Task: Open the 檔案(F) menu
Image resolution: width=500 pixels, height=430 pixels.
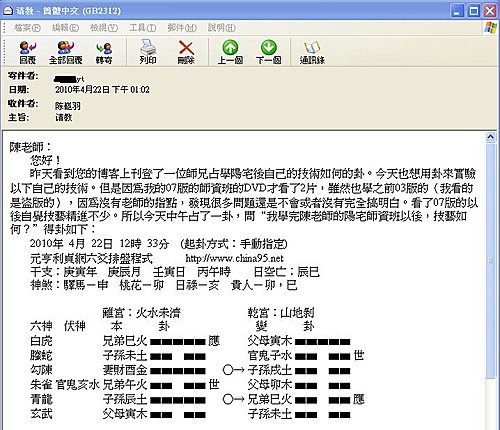Action: point(27,28)
